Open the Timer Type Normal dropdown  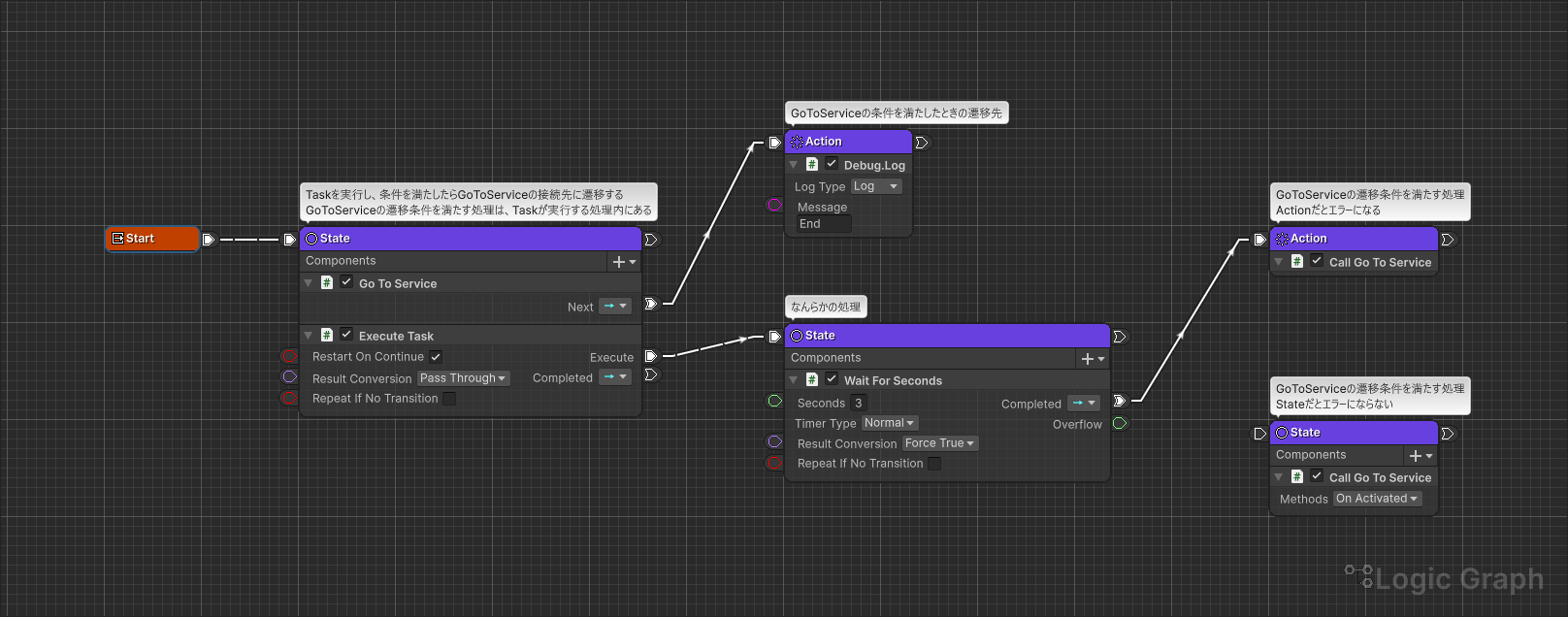(x=889, y=423)
